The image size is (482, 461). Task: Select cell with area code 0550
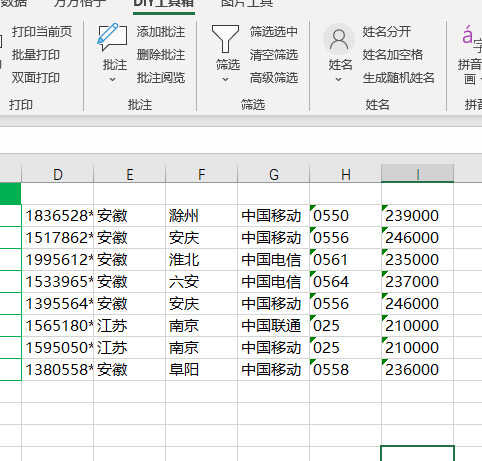[346, 216]
